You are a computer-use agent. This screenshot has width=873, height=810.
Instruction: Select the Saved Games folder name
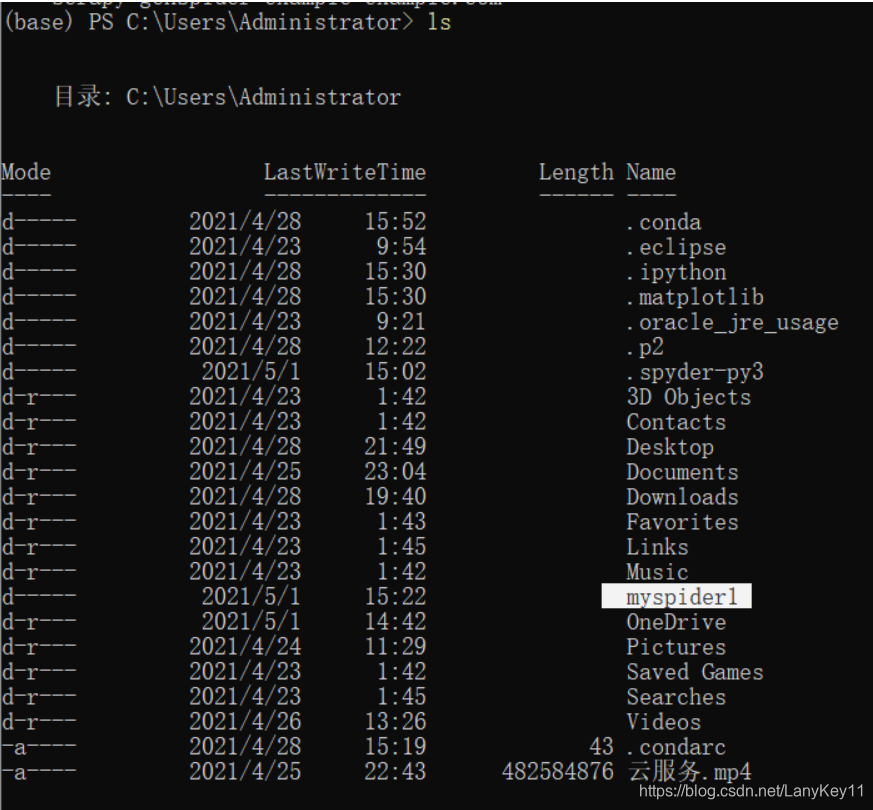click(x=695, y=672)
